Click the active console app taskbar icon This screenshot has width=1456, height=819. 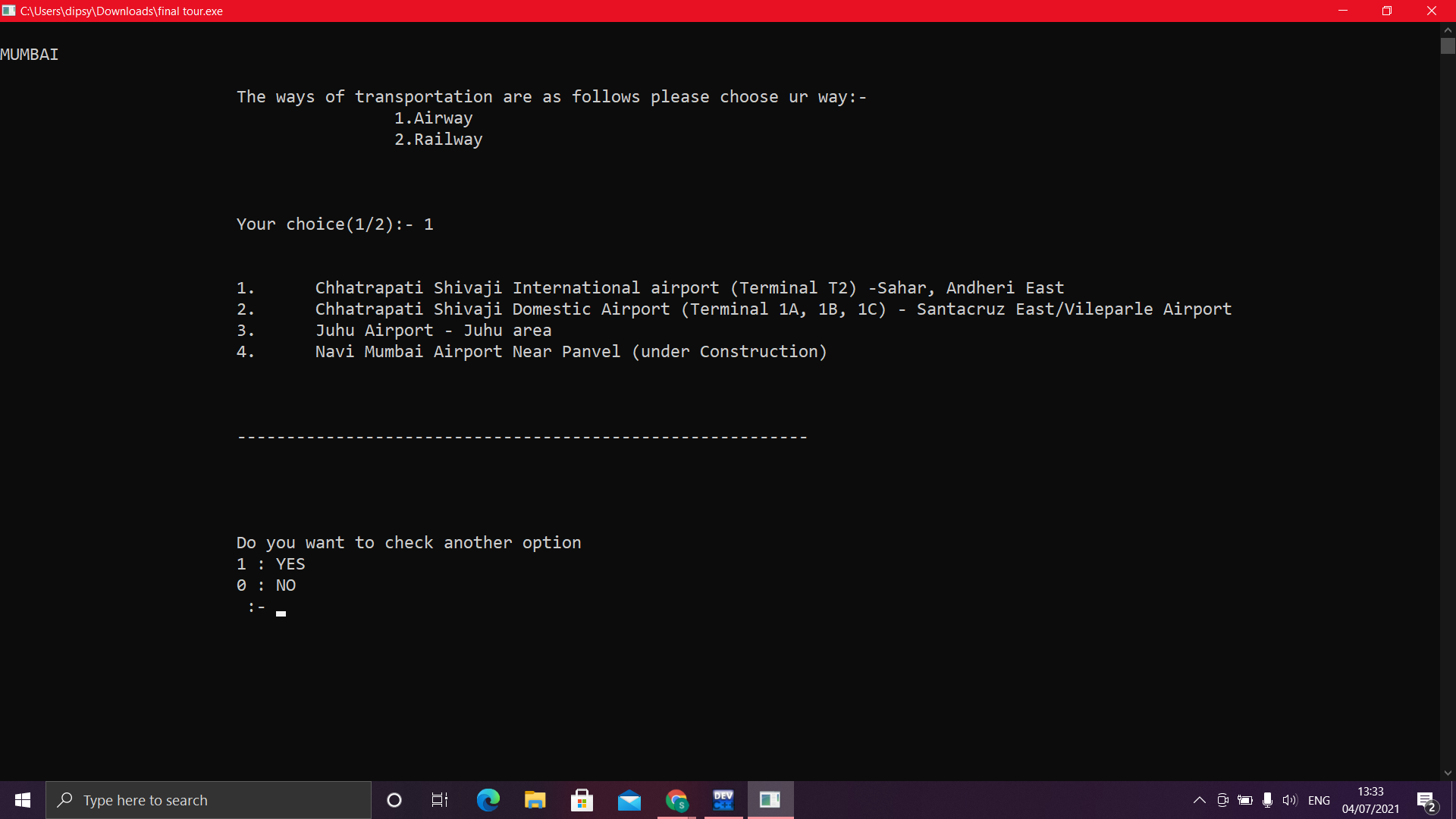[x=770, y=800]
